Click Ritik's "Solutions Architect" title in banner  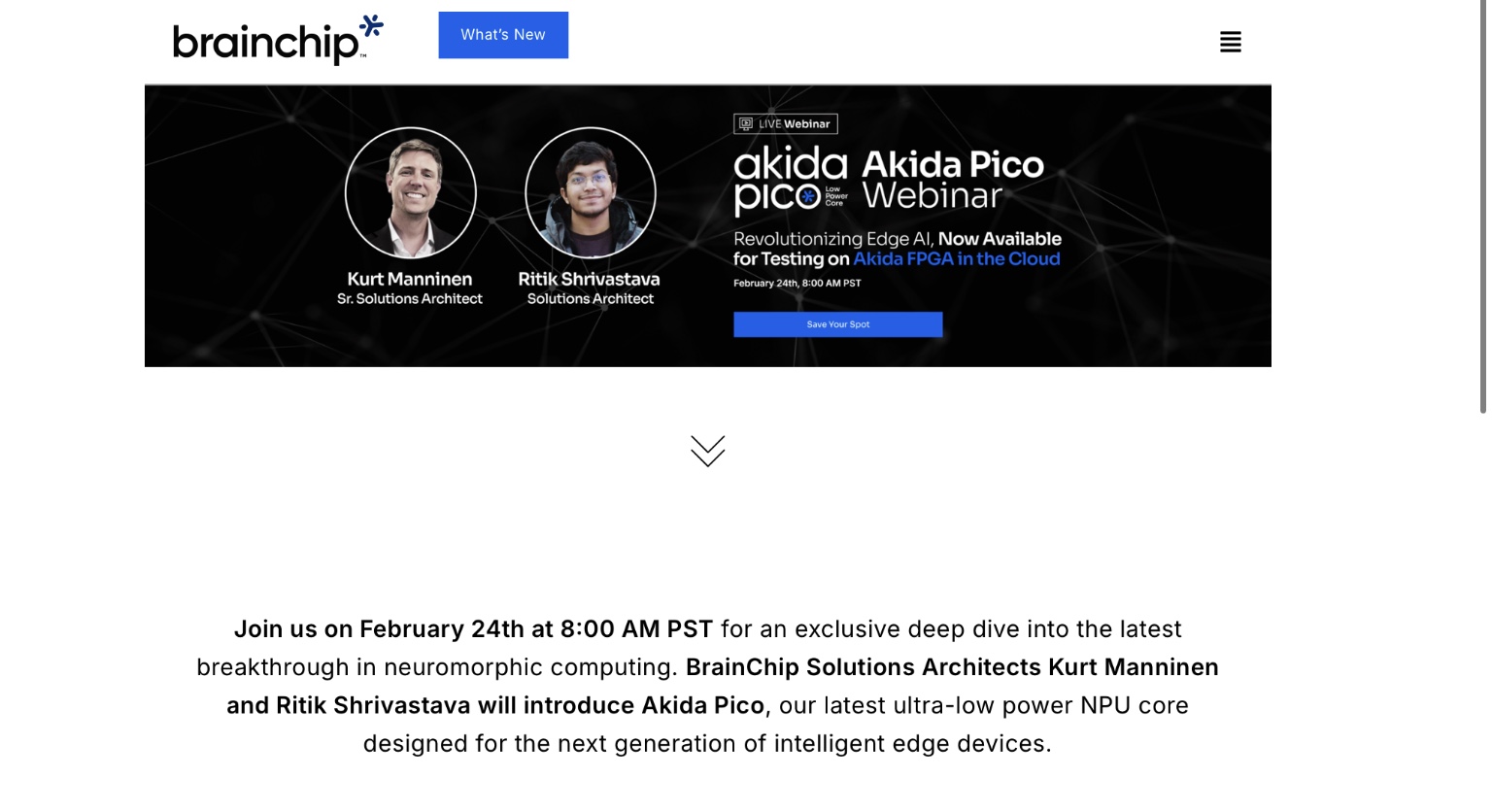tap(591, 299)
